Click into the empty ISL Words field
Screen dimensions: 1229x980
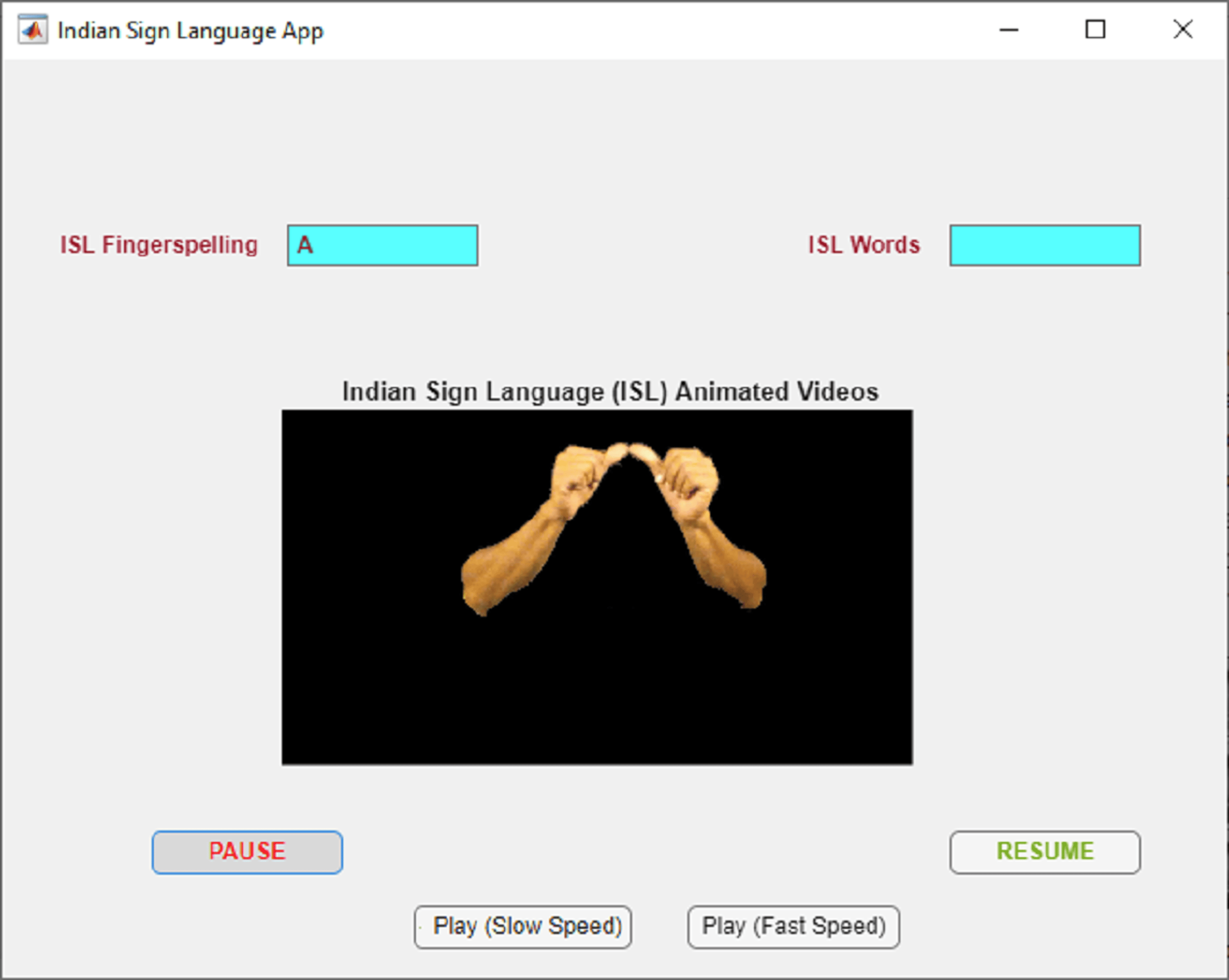click(x=1044, y=246)
